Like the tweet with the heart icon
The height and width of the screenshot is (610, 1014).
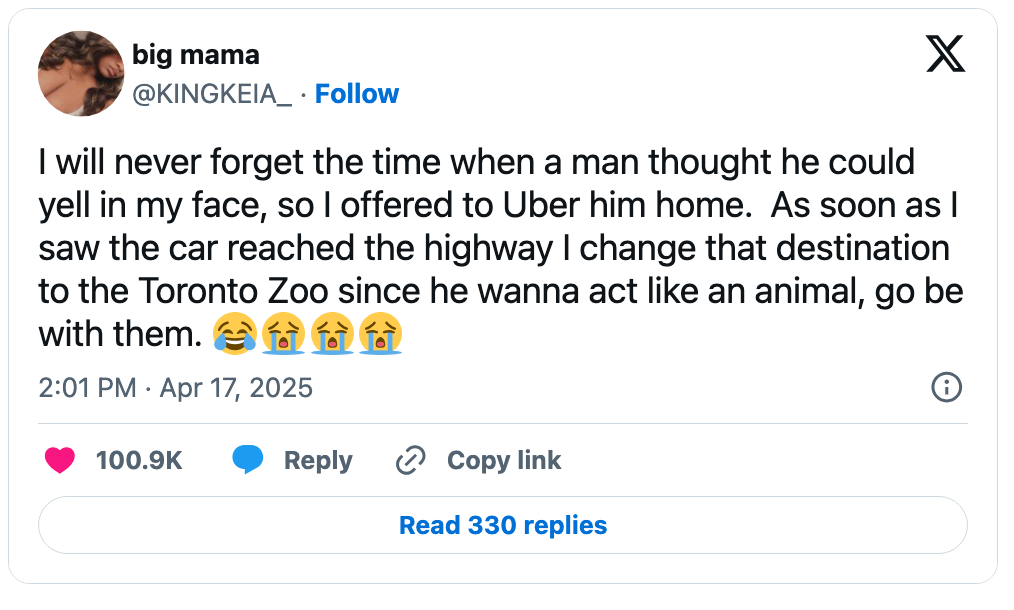(59, 460)
